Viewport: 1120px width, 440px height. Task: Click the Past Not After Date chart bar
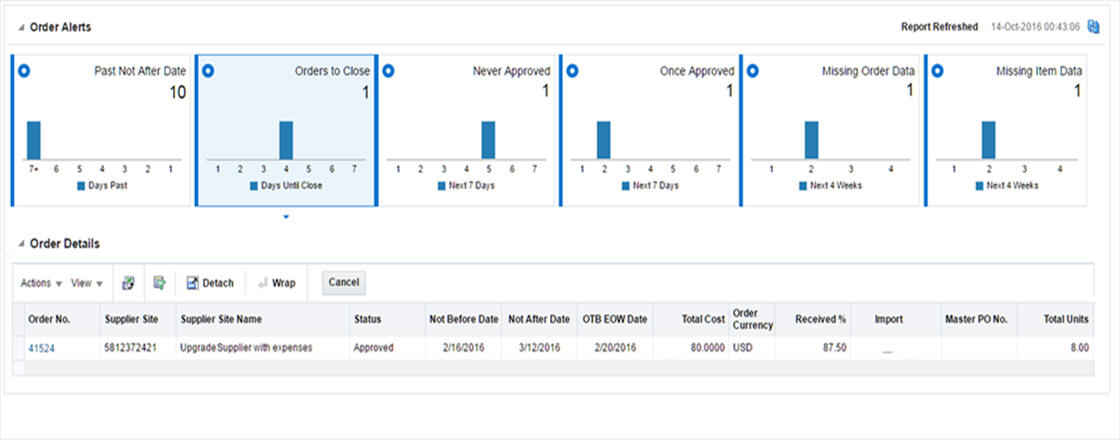point(34,141)
